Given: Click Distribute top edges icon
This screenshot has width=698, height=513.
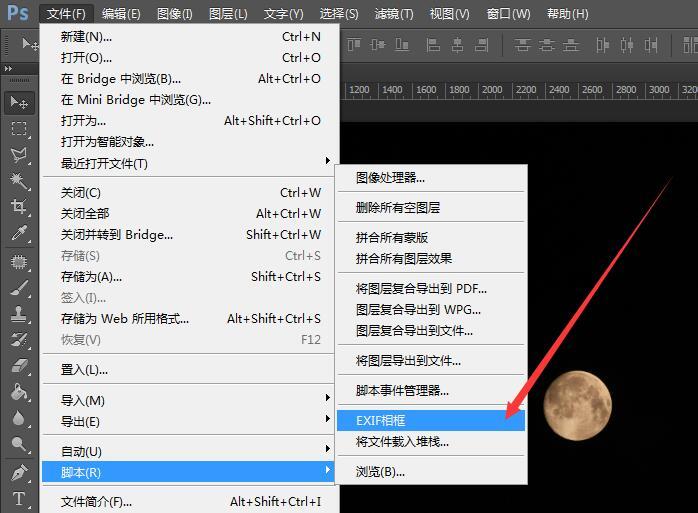Looking at the screenshot, I should click(x=523, y=45).
